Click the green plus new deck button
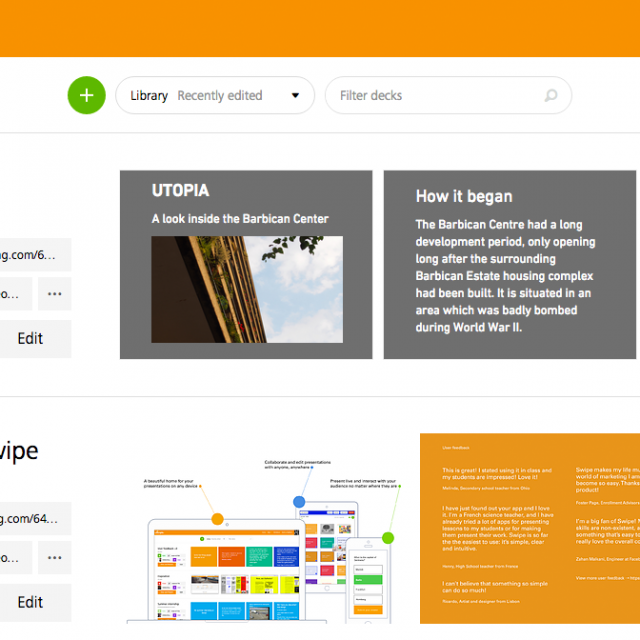 pyautogui.click(x=86, y=95)
